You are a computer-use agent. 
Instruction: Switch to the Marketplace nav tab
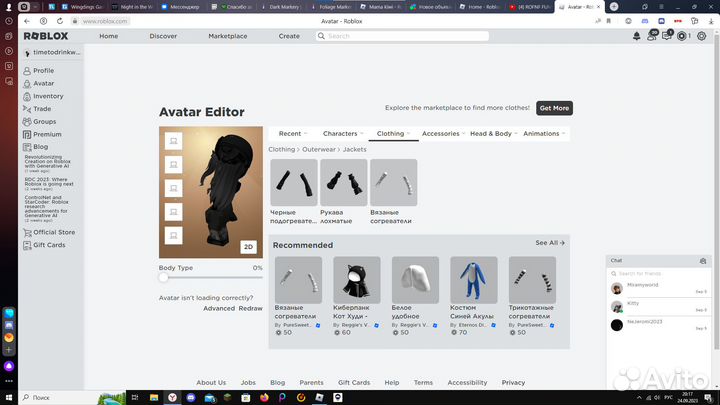[x=227, y=36]
